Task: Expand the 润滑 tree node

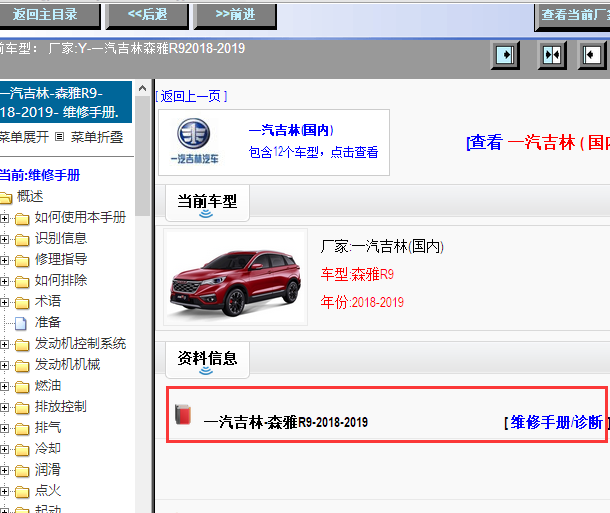Action: (x=4, y=470)
